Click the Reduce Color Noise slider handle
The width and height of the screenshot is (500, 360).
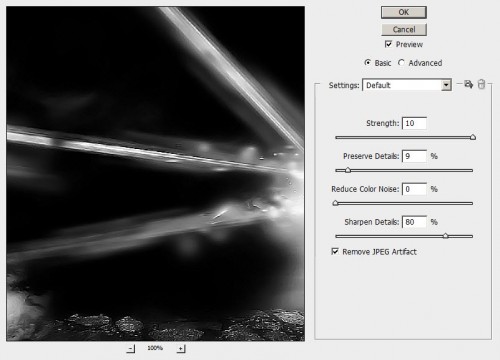(335, 203)
